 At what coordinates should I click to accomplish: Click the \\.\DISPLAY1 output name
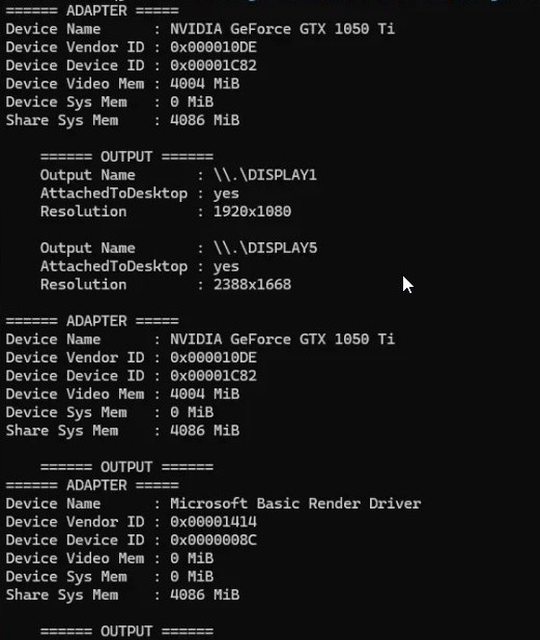point(265,175)
